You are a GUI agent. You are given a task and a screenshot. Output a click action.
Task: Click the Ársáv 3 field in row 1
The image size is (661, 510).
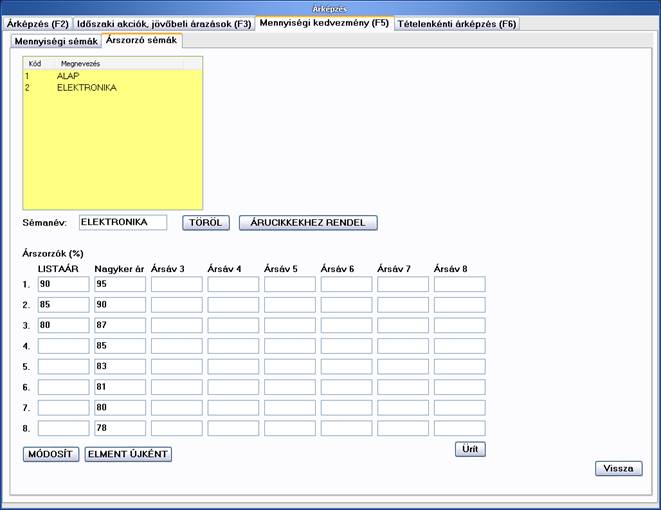[x=177, y=284]
